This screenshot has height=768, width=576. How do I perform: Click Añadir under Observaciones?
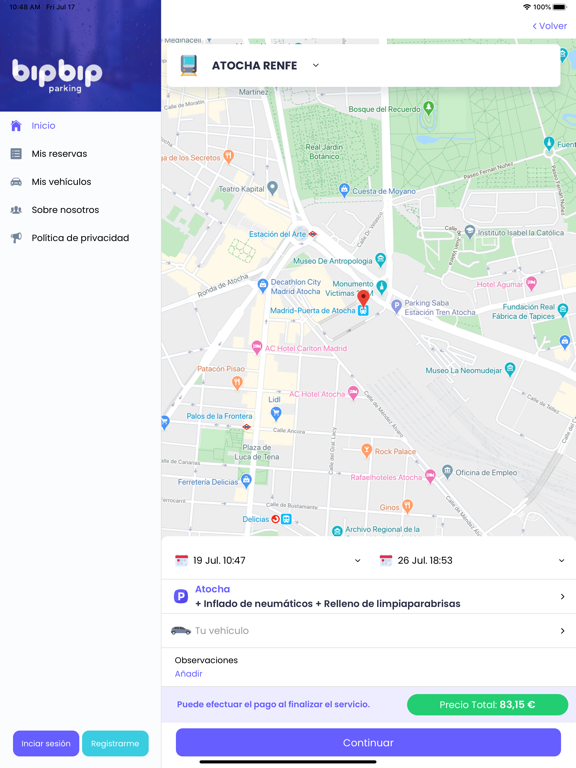(x=189, y=674)
